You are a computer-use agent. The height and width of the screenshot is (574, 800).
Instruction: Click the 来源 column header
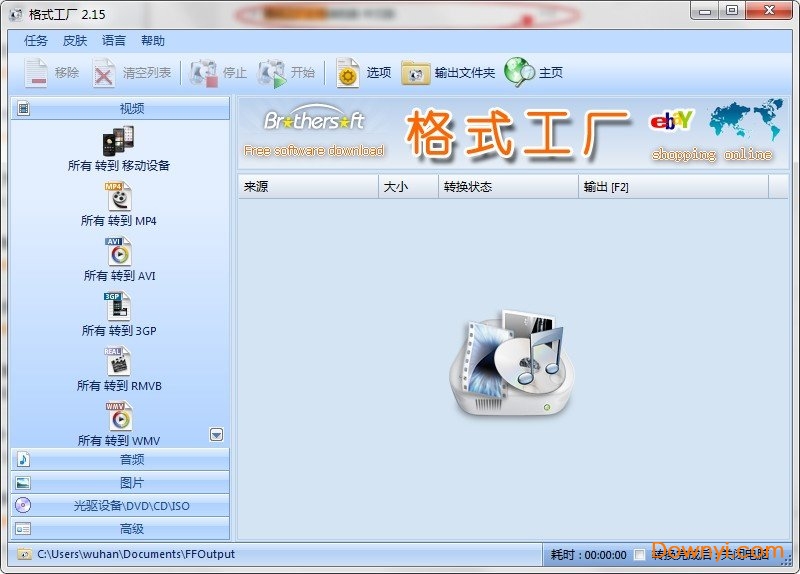[x=308, y=187]
